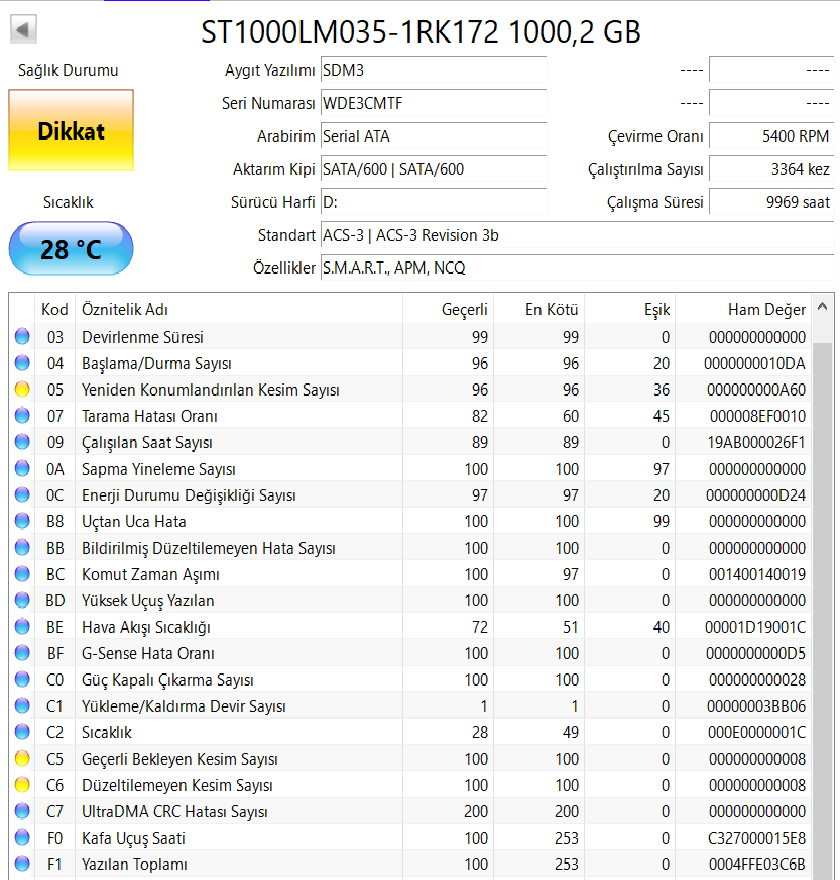Screen dimensions: 840x880
Task: Click the scrollbar up arrow in attribute list
Action: point(823,307)
